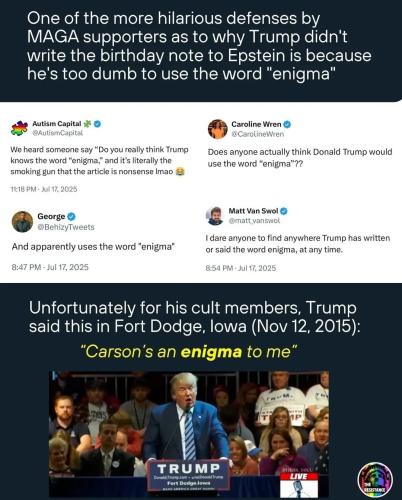This screenshot has height=500, width=402.
Task: Click Matt Van Swol's profile avatar
Action: 214,216
